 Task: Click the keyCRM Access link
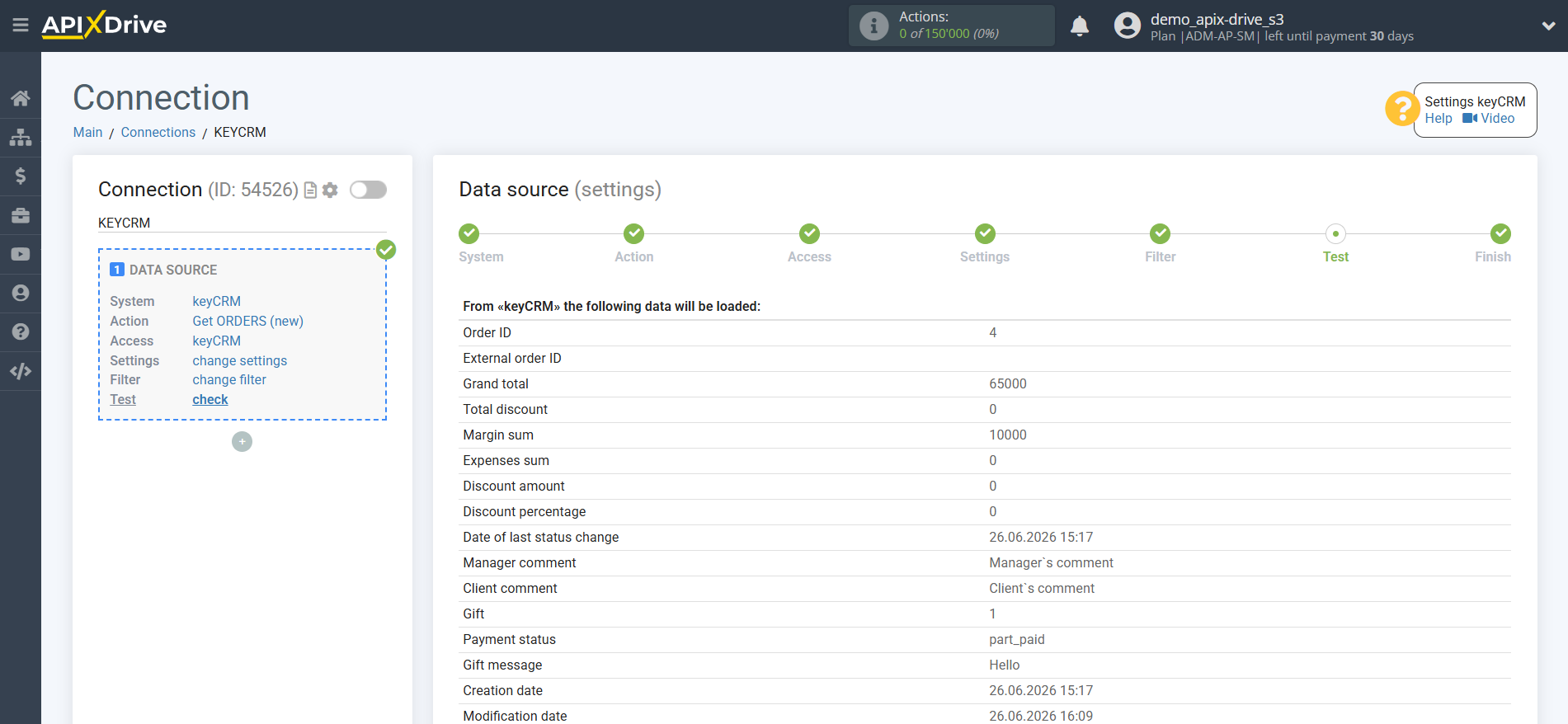pos(217,341)
